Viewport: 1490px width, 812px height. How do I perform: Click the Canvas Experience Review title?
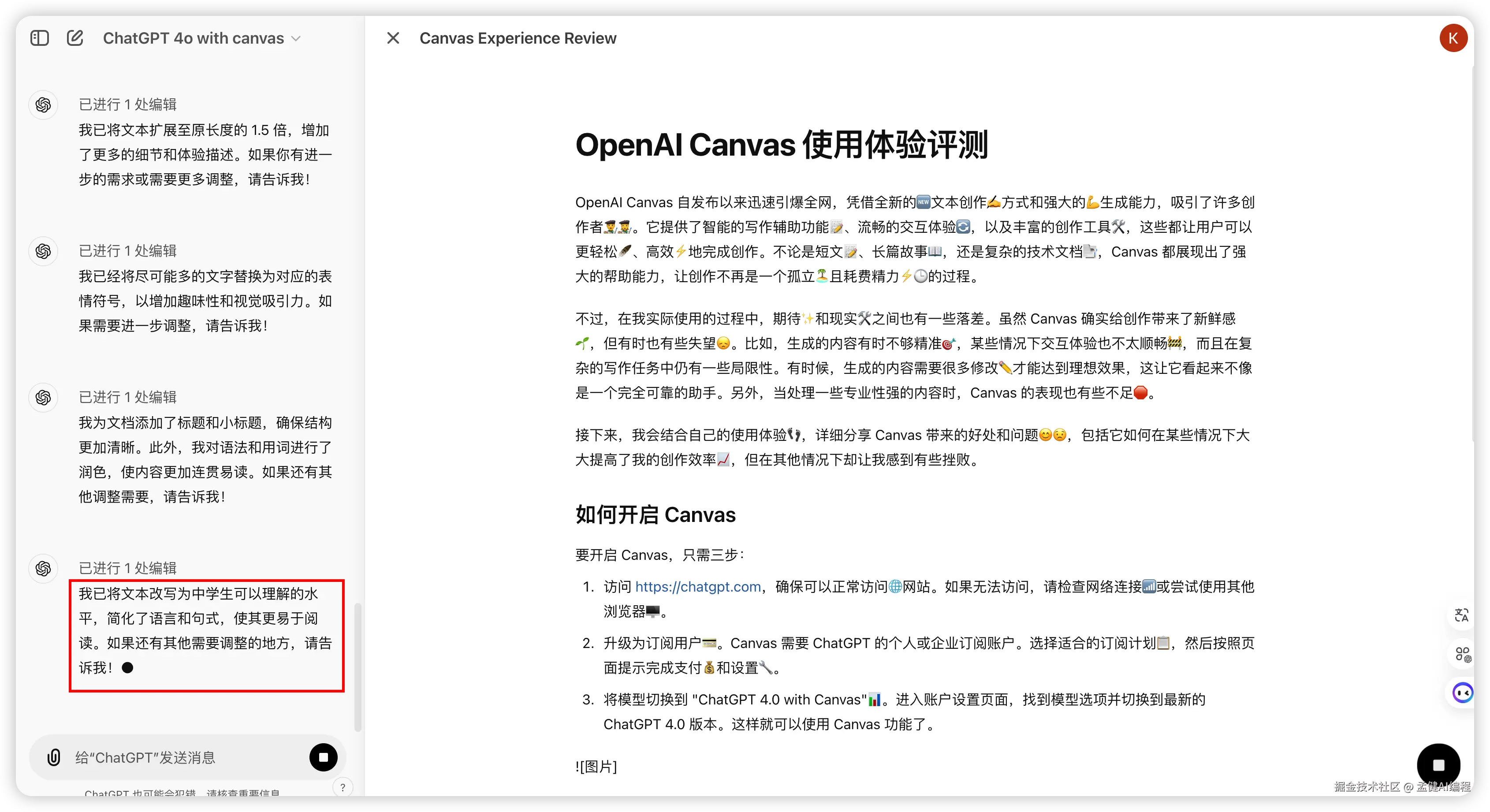click(x=518, y=38)
